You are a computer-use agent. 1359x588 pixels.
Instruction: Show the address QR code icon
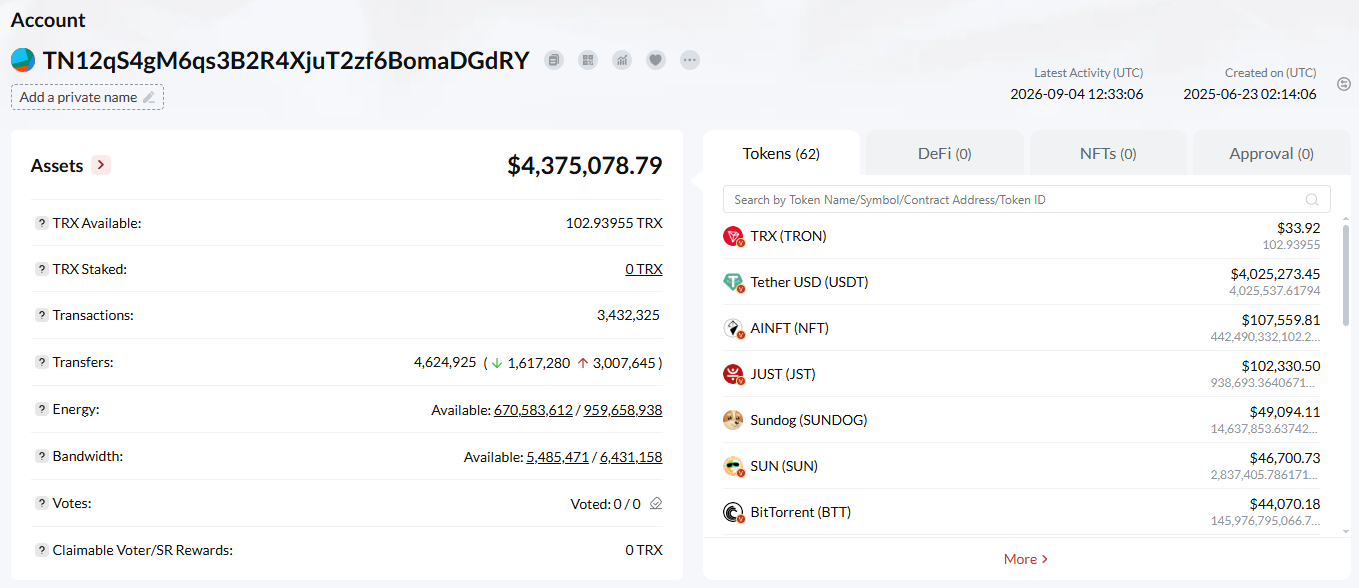coord(588,60)
